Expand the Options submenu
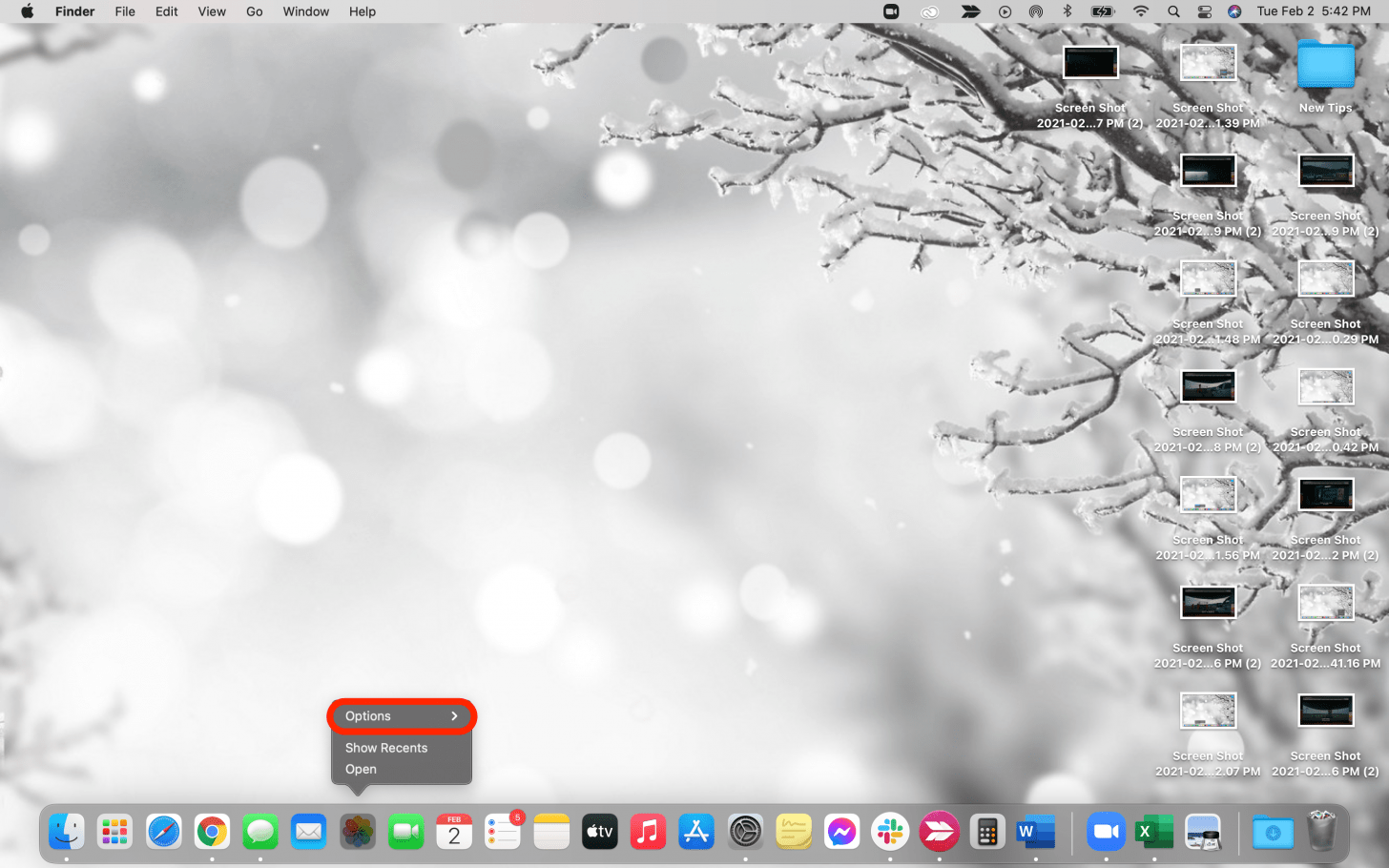Screen dimensions: 1389x868 coord(401,715)
